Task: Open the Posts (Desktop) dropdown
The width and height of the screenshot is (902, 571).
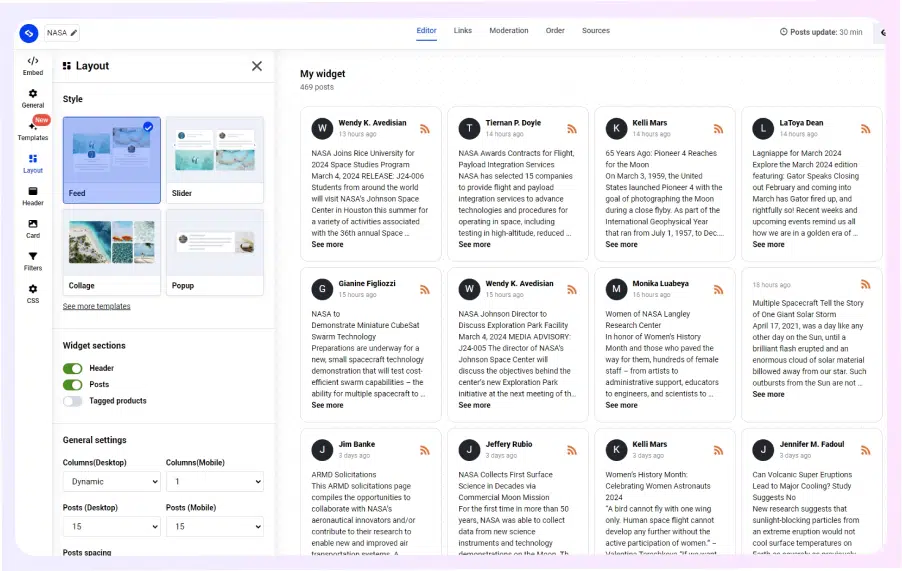Action: 111,526
